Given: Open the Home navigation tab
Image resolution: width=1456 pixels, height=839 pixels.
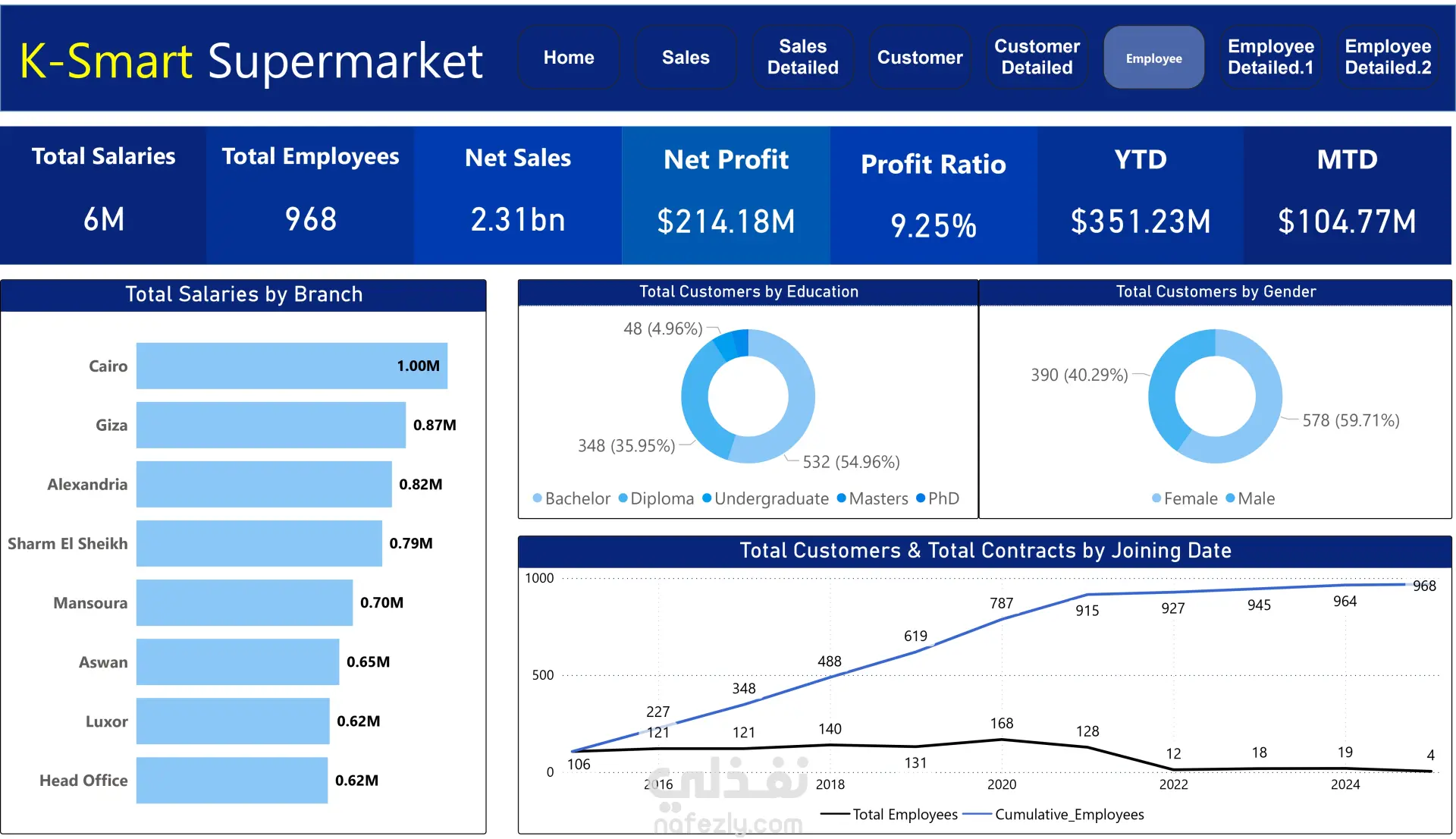Looking at the screenshot, I should click(569, 58).
